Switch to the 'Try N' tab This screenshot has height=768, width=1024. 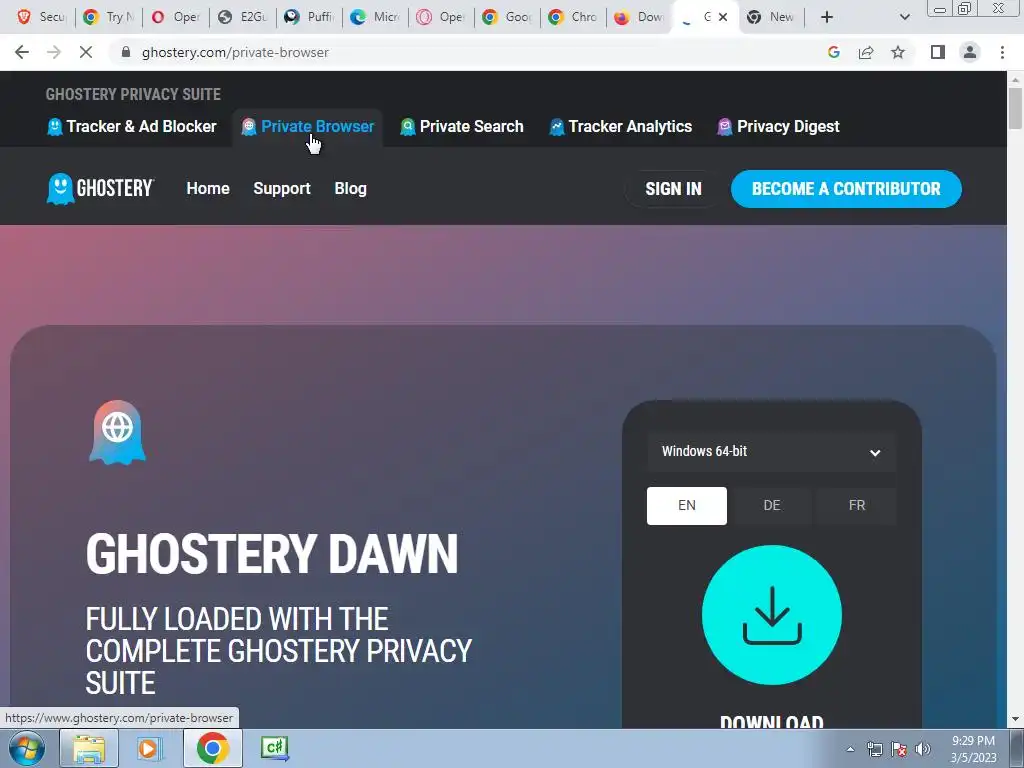click(x=108, y=17)
